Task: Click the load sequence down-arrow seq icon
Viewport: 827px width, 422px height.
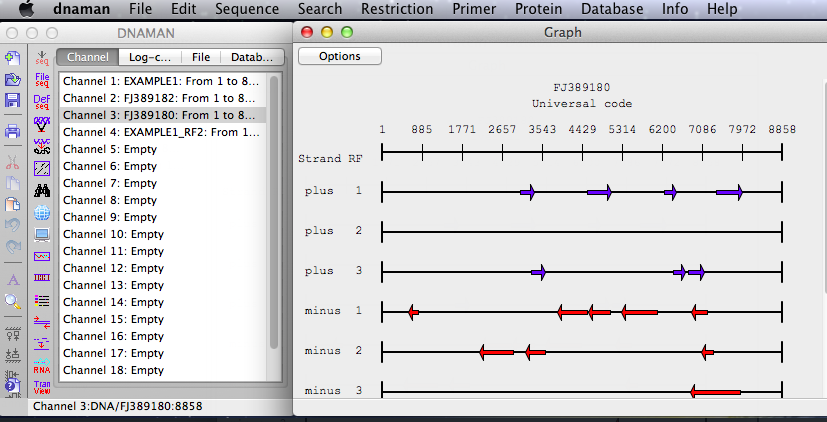Action: [x=42, y=58]
